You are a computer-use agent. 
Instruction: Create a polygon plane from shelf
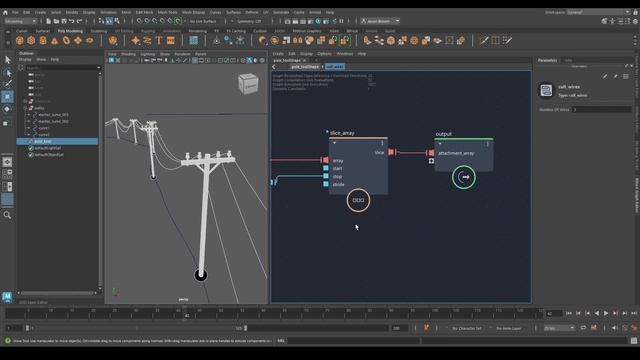click(78, 40)
